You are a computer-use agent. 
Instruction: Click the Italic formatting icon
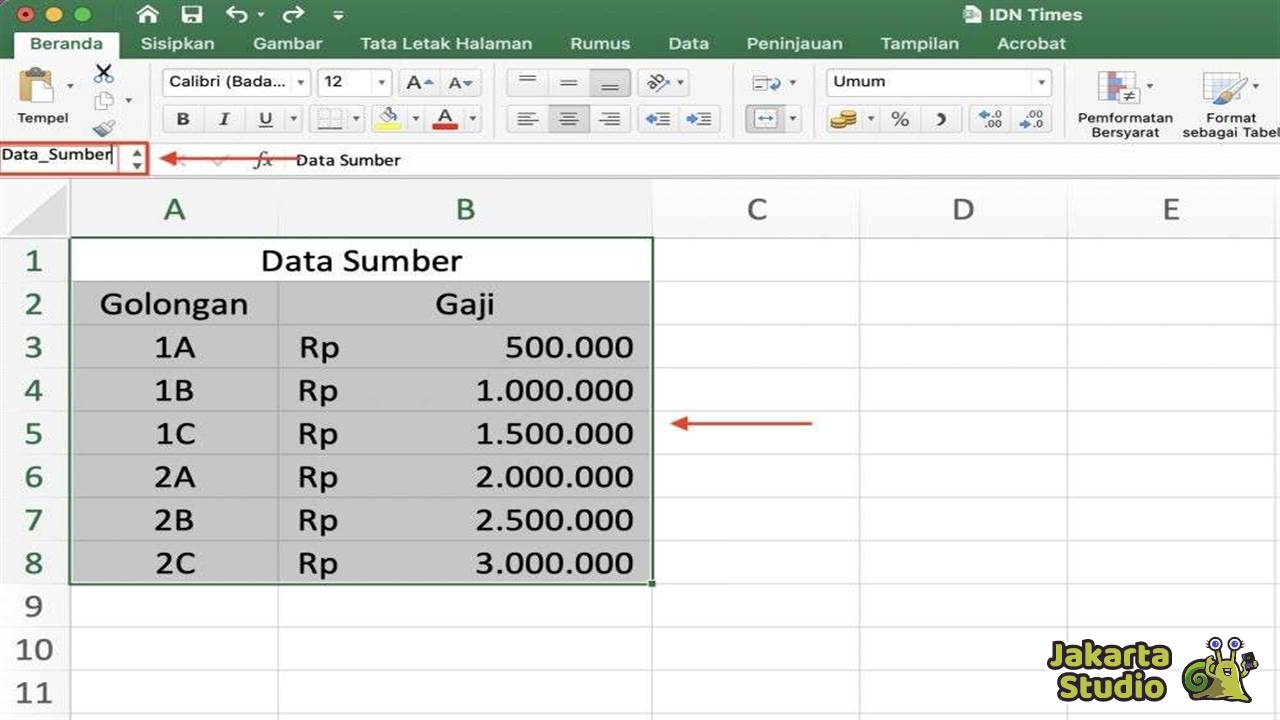pos(225,118)
